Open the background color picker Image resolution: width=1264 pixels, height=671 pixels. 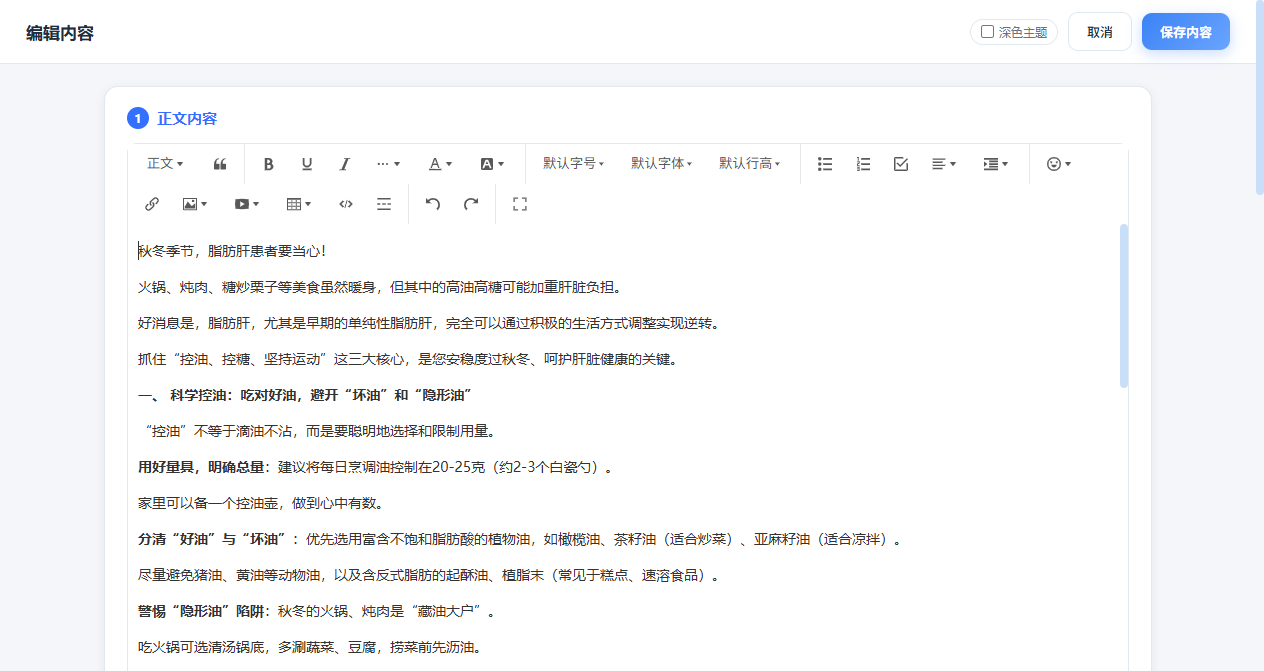pyautogui.click(x=492, y=164)
